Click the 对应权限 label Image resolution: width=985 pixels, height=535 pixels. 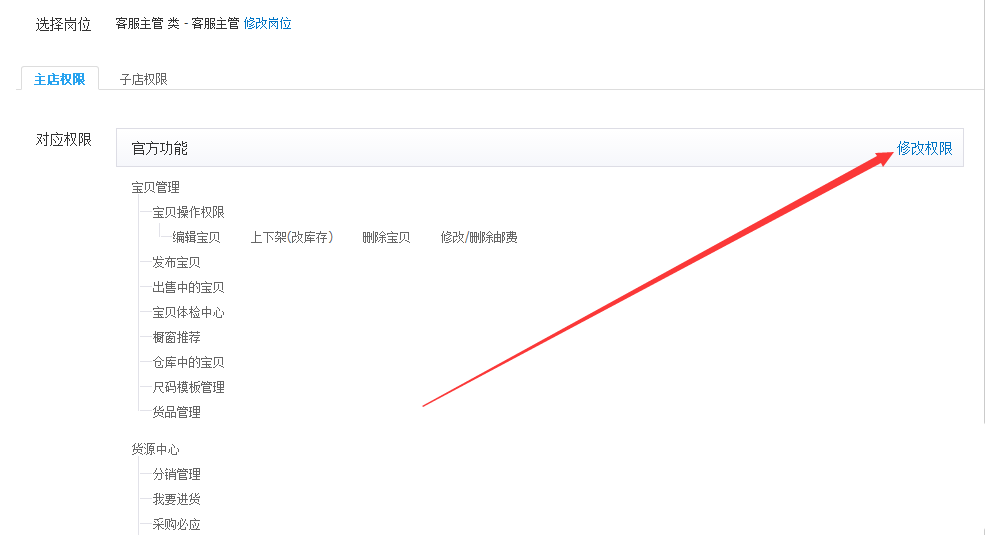63,139
